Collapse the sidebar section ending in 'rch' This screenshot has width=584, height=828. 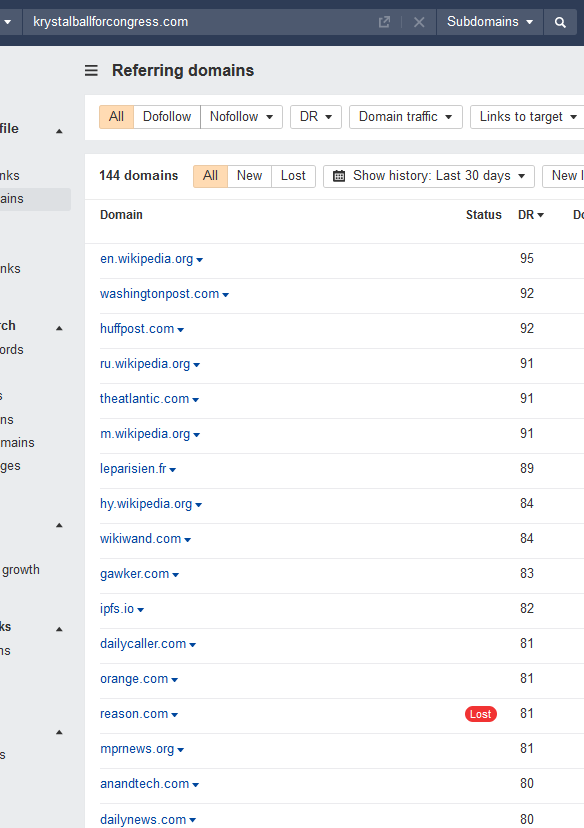coord(59,327)
